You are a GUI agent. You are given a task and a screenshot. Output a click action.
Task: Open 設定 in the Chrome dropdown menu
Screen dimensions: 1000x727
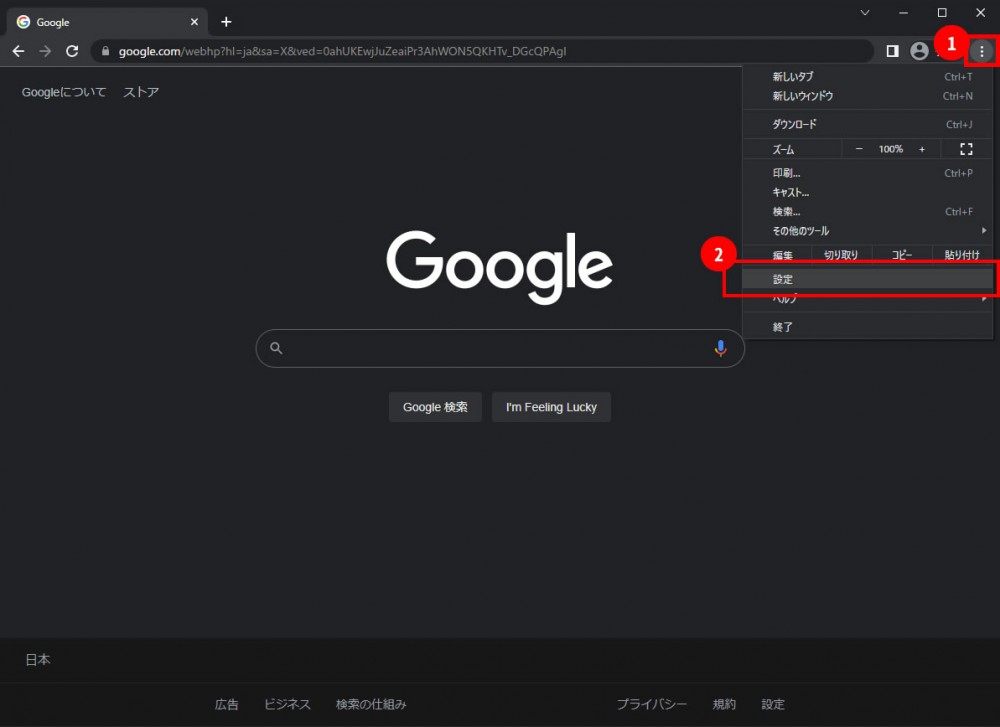click(x=867, y=279)
